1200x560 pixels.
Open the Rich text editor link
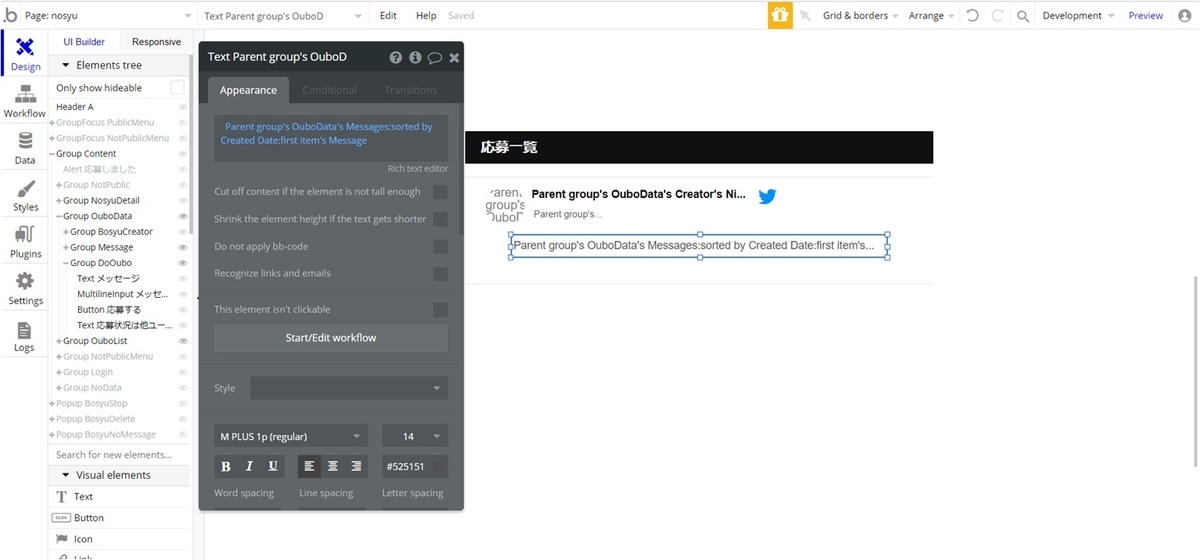418,169
